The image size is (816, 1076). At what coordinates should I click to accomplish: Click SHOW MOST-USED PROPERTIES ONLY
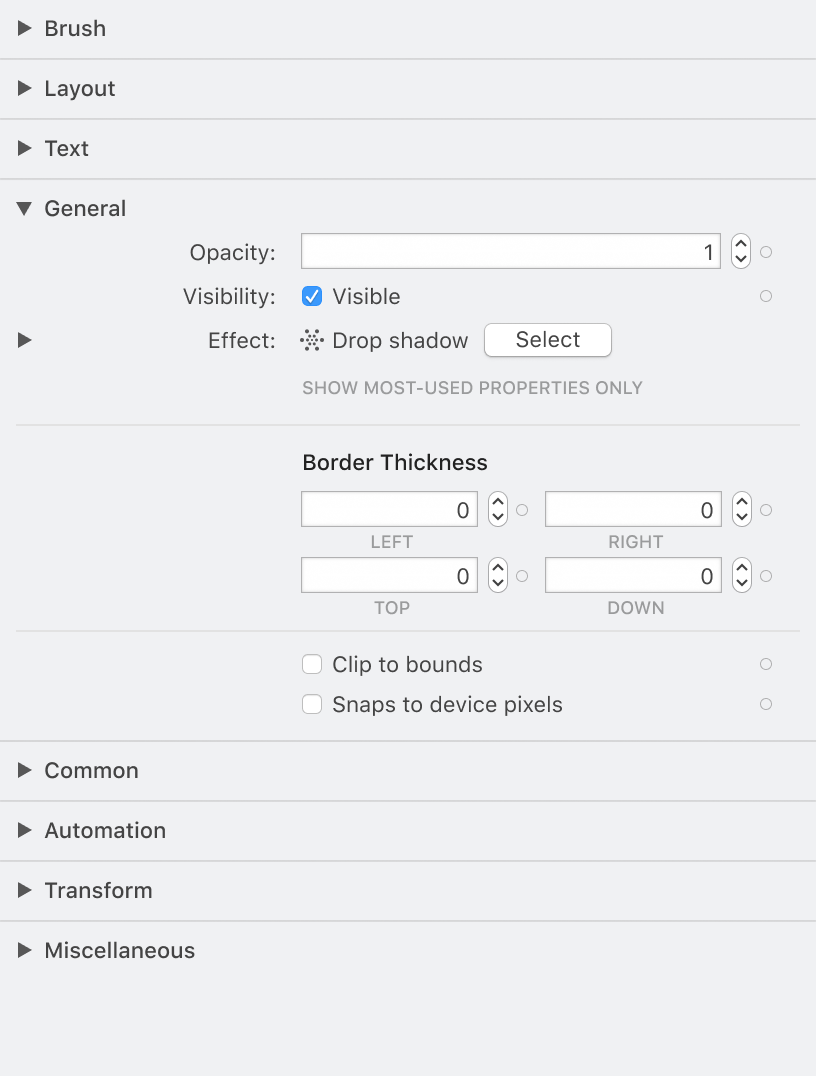coord(472,388)
